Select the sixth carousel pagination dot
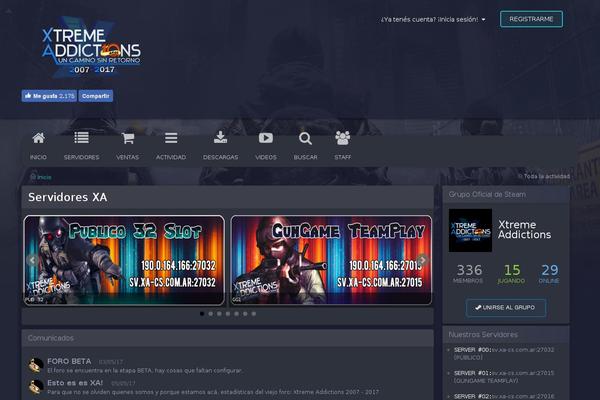 point(245,313)
